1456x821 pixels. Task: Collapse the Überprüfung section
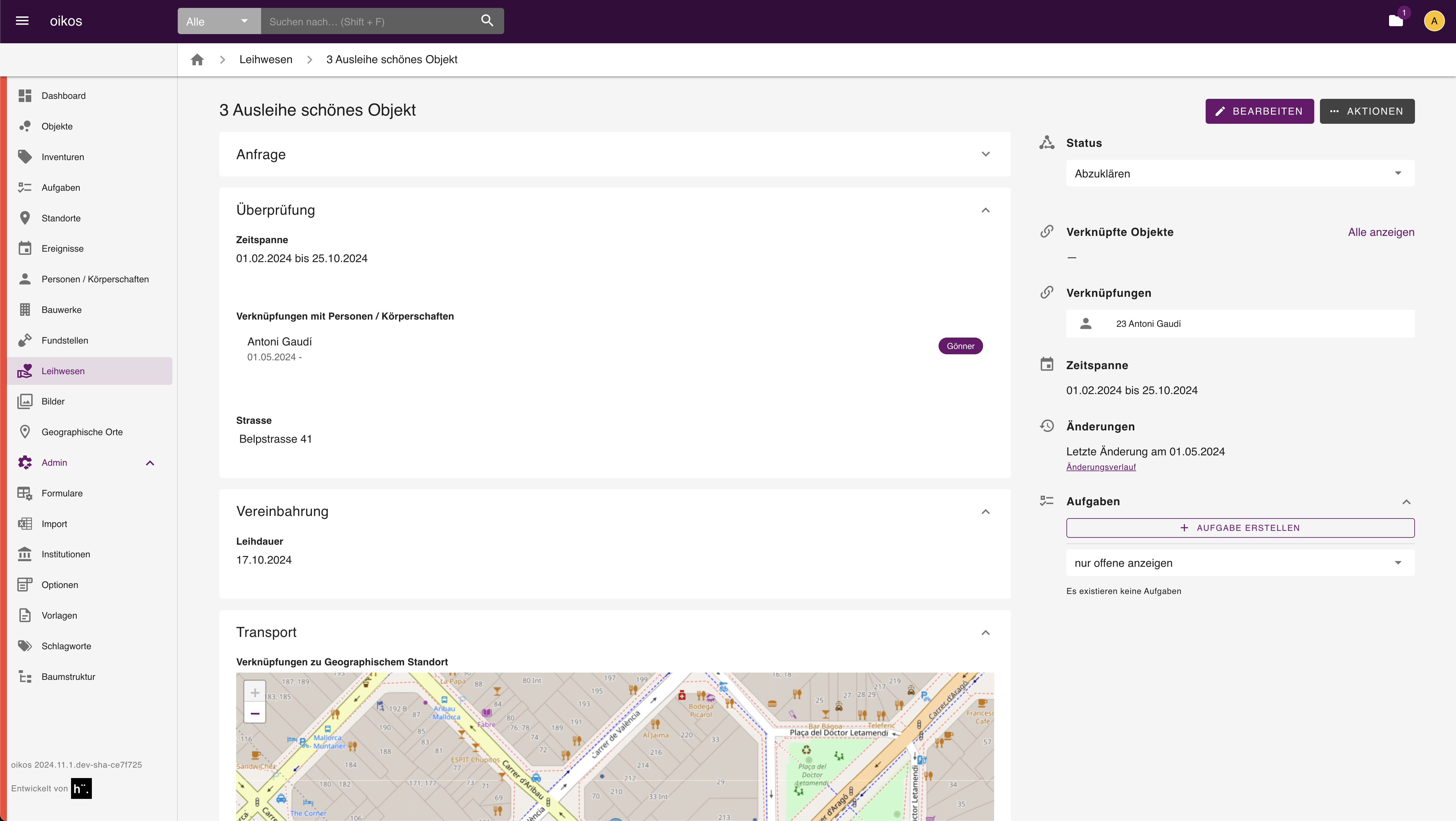[x=986, y=210]
